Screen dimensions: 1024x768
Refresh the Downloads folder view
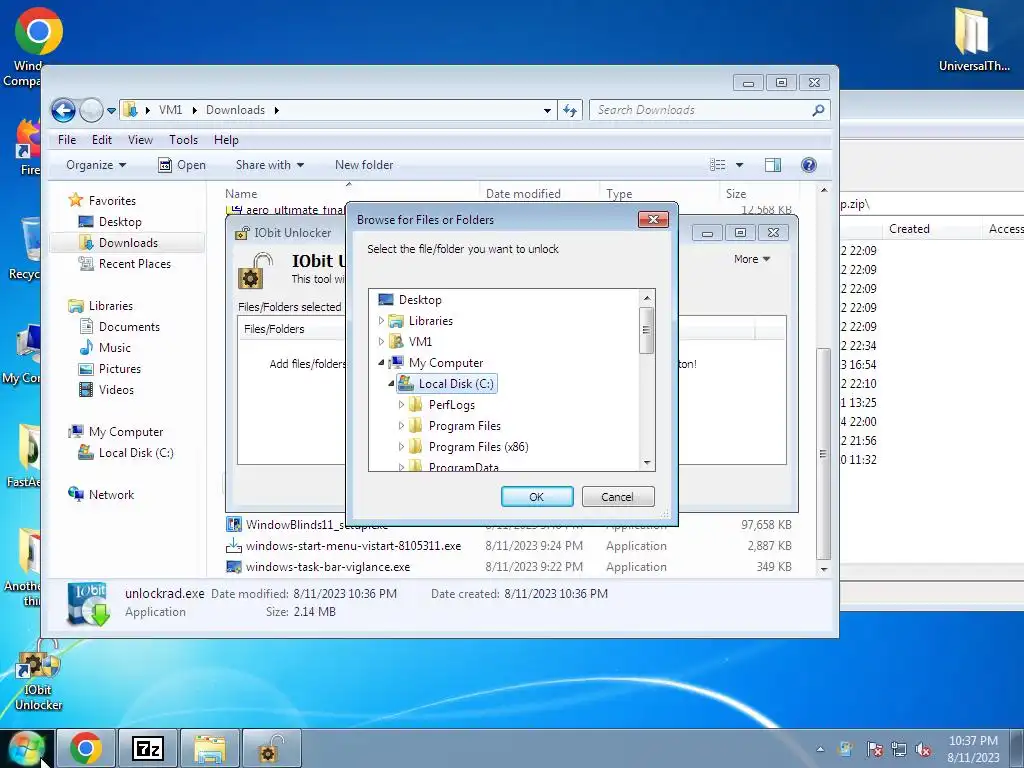tap(570, 110)
